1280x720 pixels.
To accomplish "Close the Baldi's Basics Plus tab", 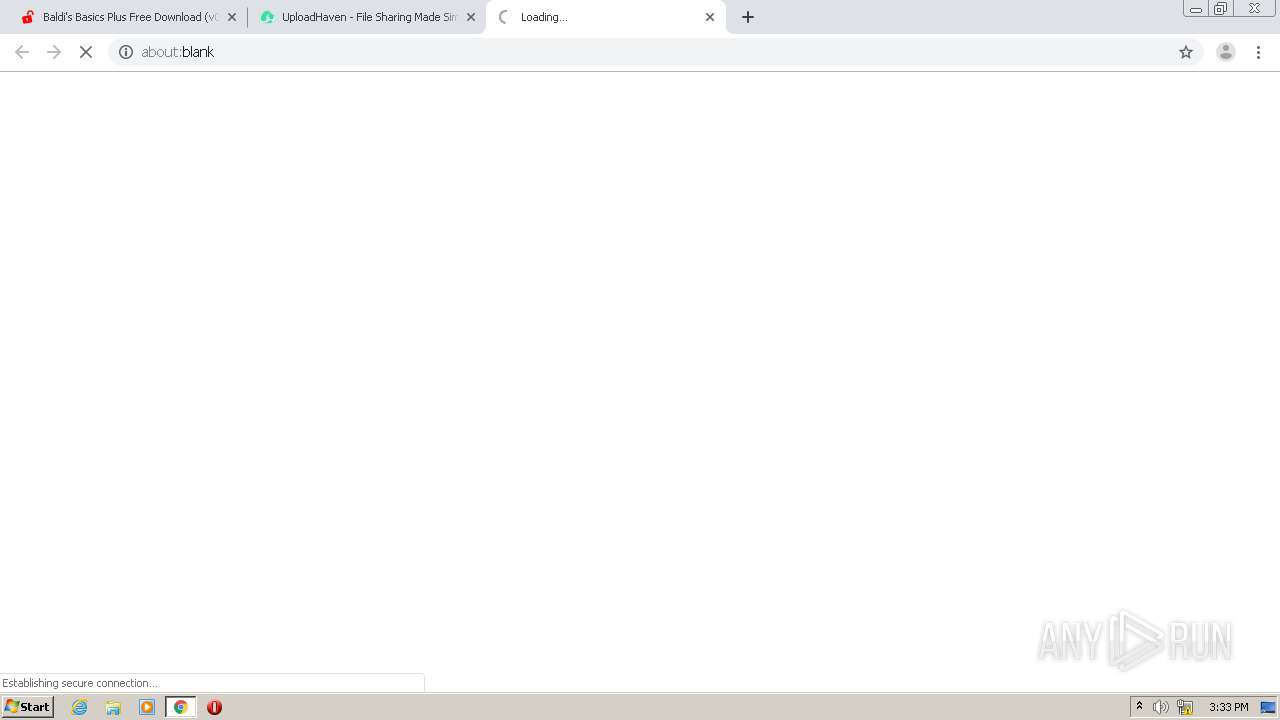I will 232,17.
